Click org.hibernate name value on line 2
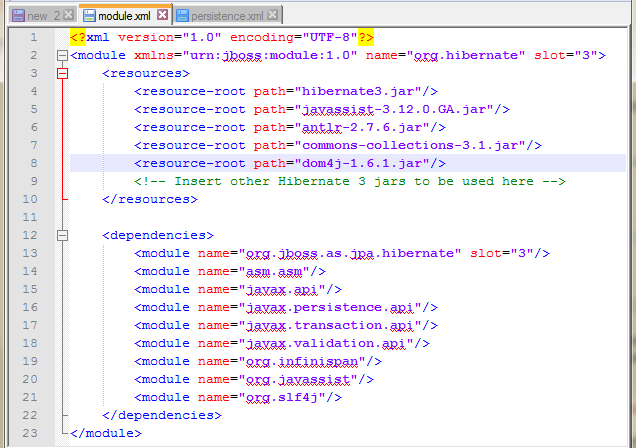 (x=465, y=55)
